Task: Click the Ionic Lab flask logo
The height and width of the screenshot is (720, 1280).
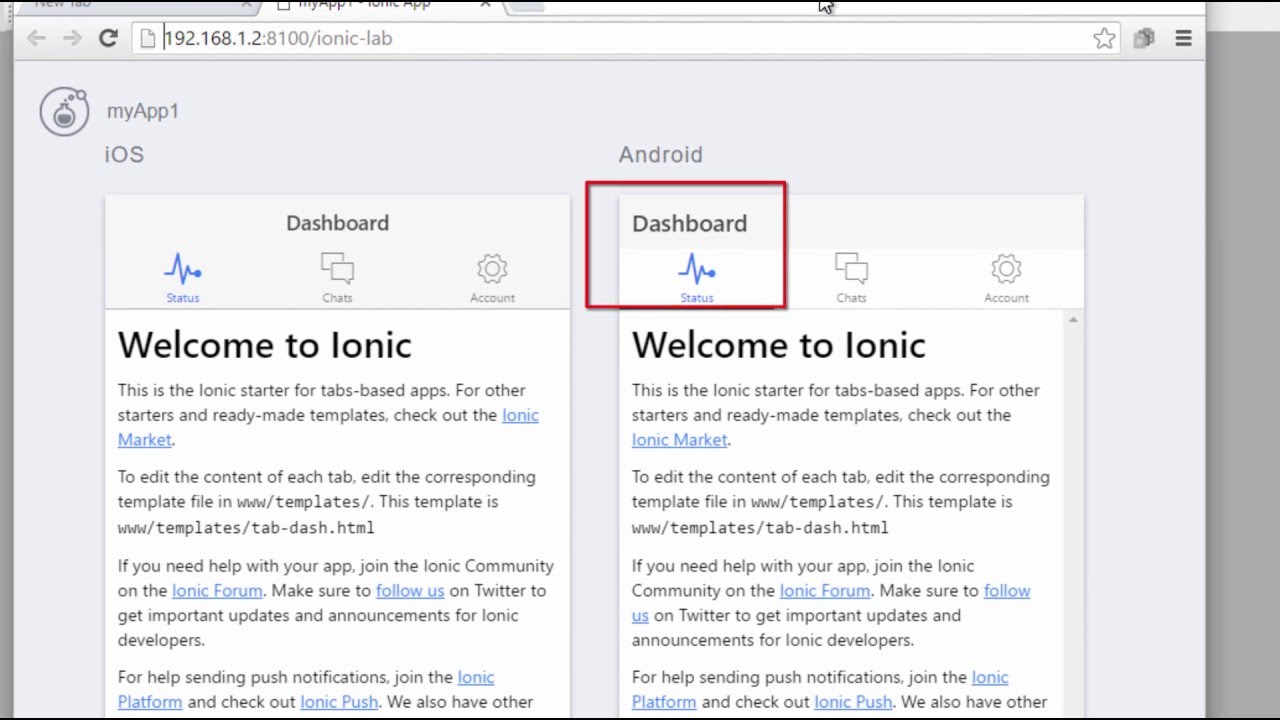Action: [64, 111]
